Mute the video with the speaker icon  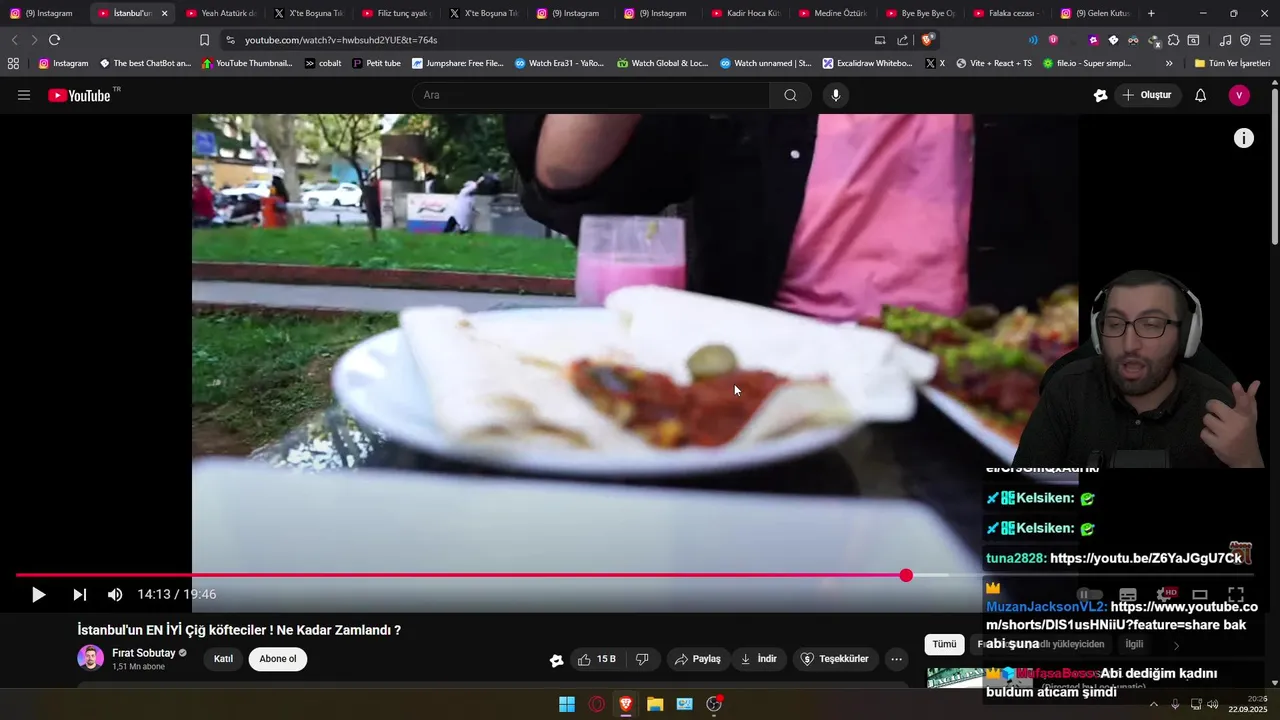(x=115, y=595)
